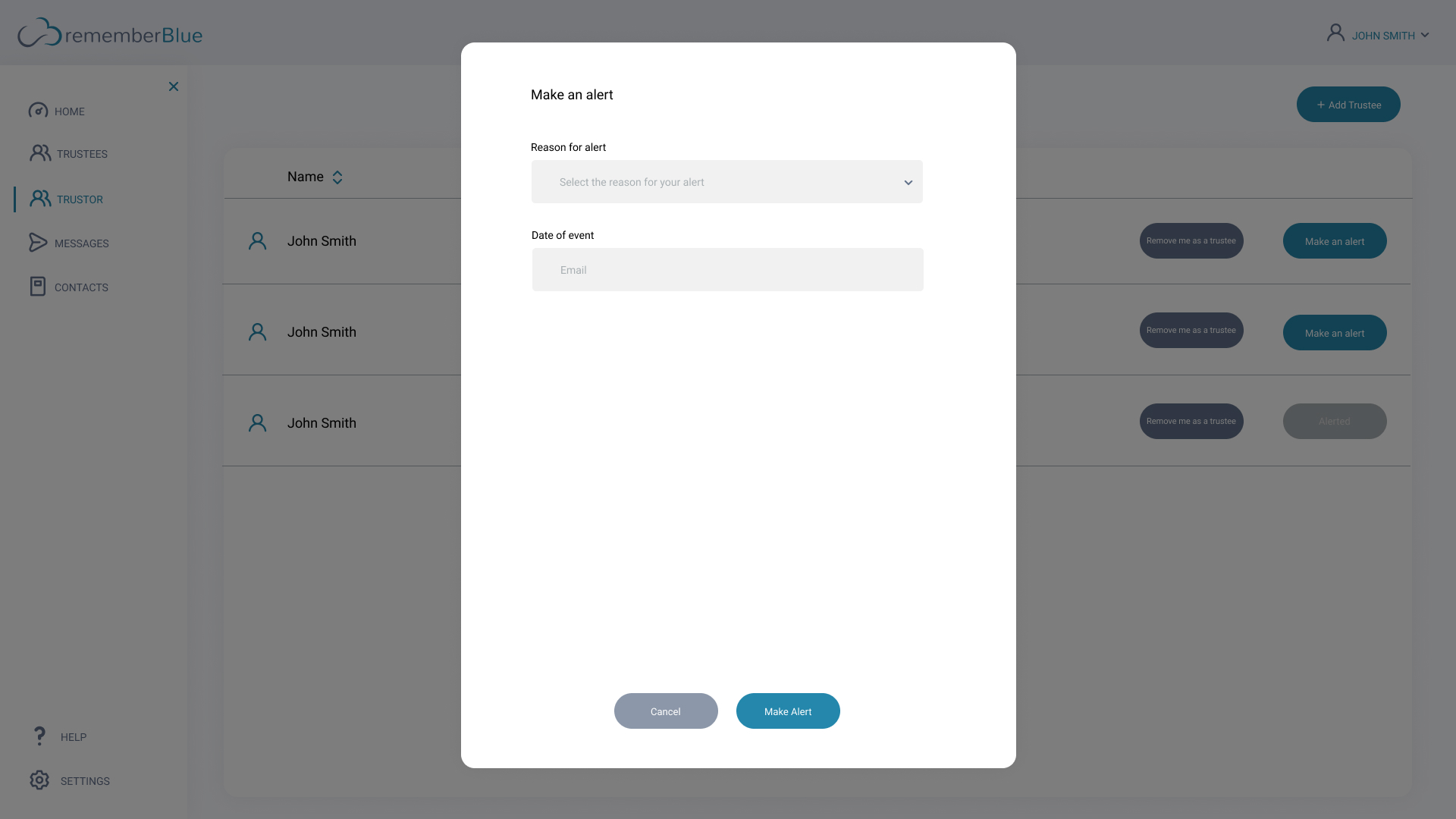Click the Settings gear icon
Screen dimensions: 1456x819
point(39,780)
